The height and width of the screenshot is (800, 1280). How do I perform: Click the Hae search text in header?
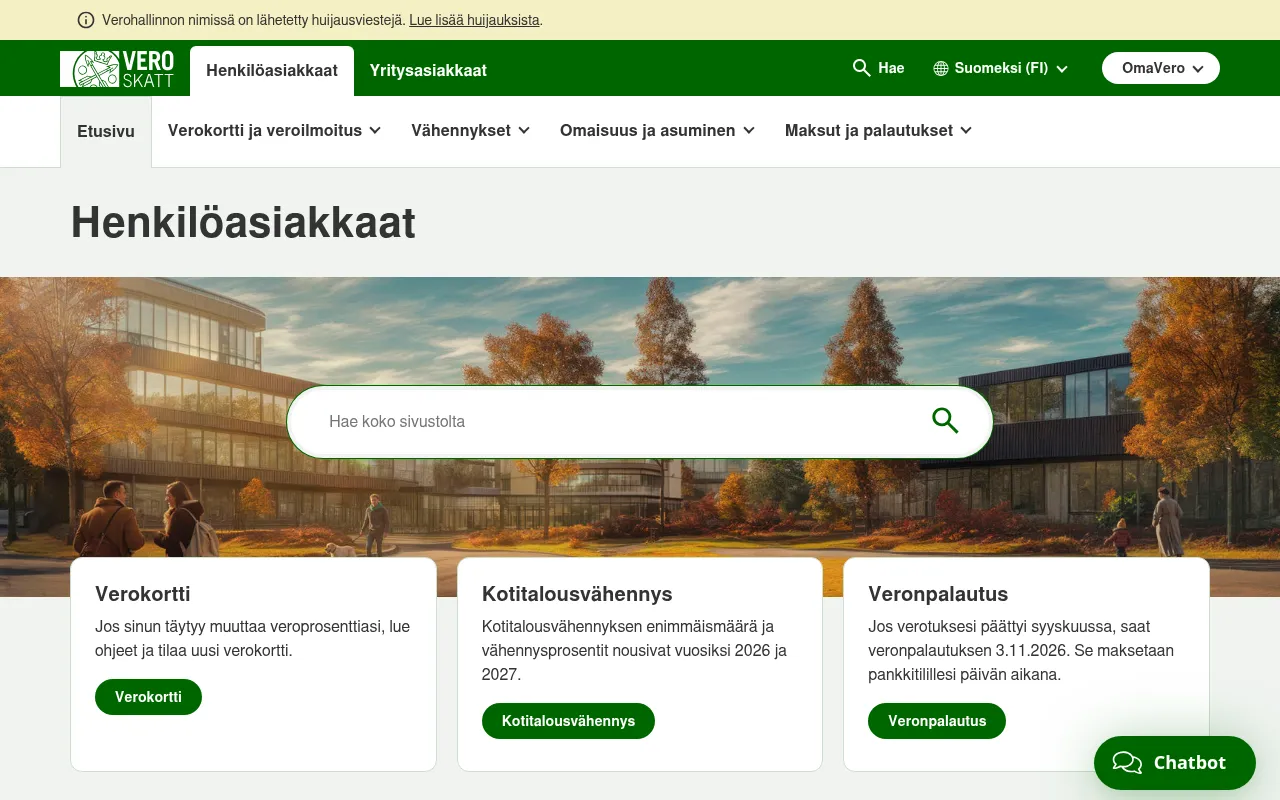click(891, 68)
